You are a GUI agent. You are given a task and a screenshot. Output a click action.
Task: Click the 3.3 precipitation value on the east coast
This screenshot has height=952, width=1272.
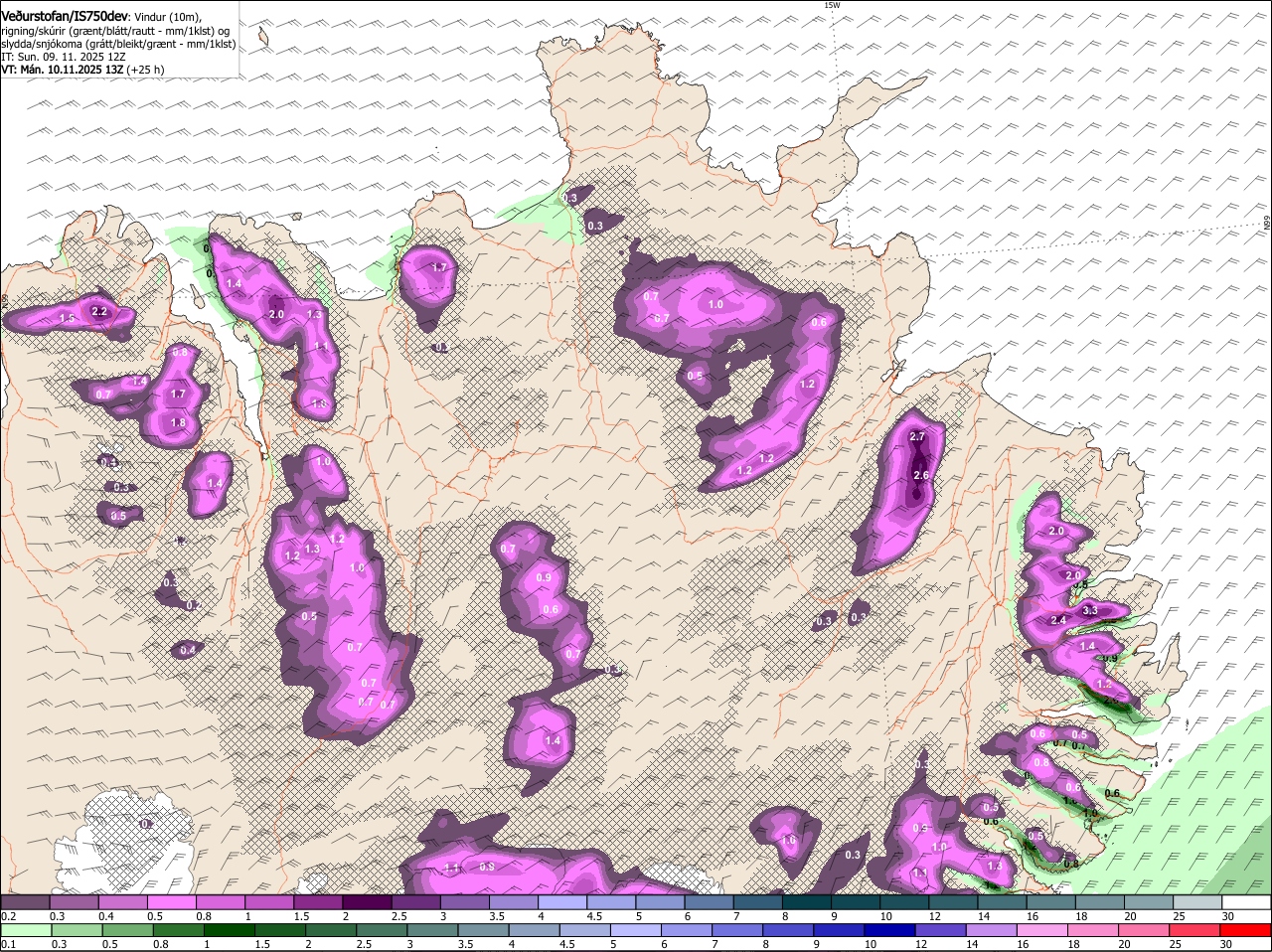click(1089, 610)
